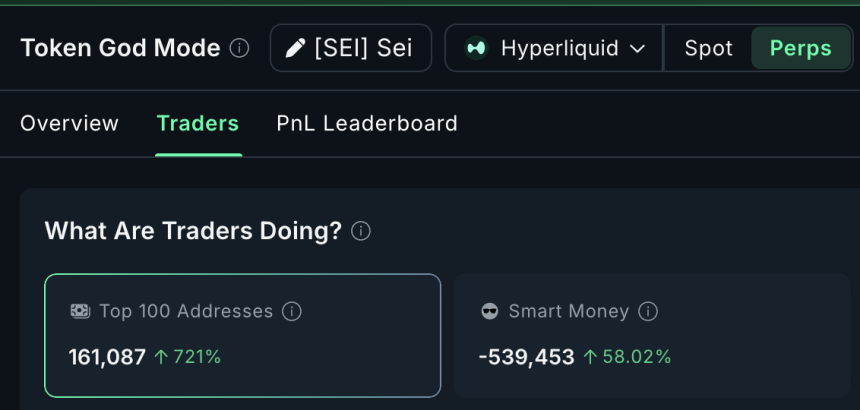This screenshot has height=410, width=860.
Task: Go to the Overview tab
Action: coord(69,123)
